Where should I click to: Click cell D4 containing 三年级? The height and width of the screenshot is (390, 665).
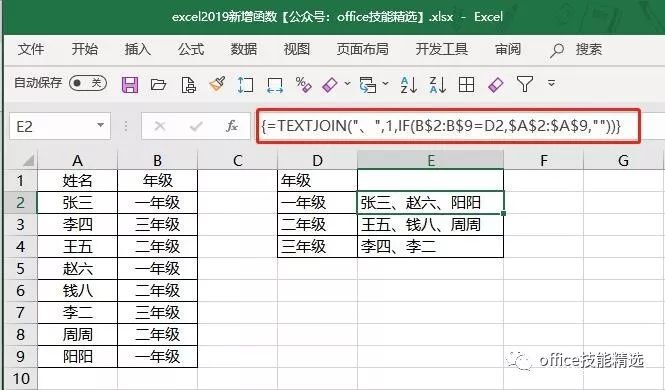pos(317,247)
